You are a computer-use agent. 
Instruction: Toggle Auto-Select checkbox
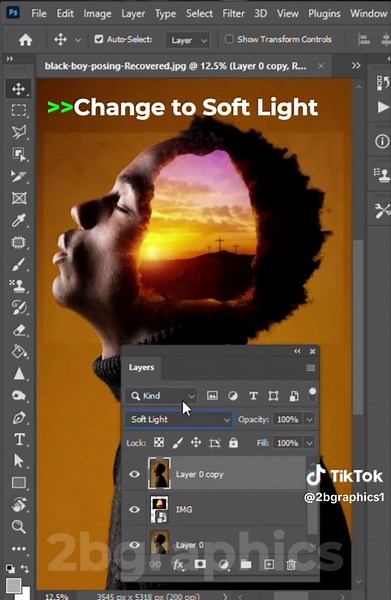coord(99,39)
